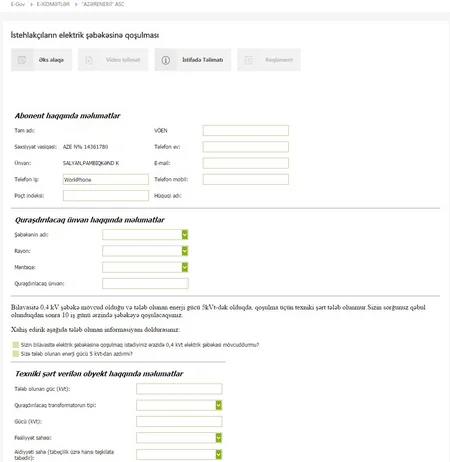Focus the Gücü (kVt) input field
Image resolution: width=450 pixels, height=462 pixels.
click(179, 422)
